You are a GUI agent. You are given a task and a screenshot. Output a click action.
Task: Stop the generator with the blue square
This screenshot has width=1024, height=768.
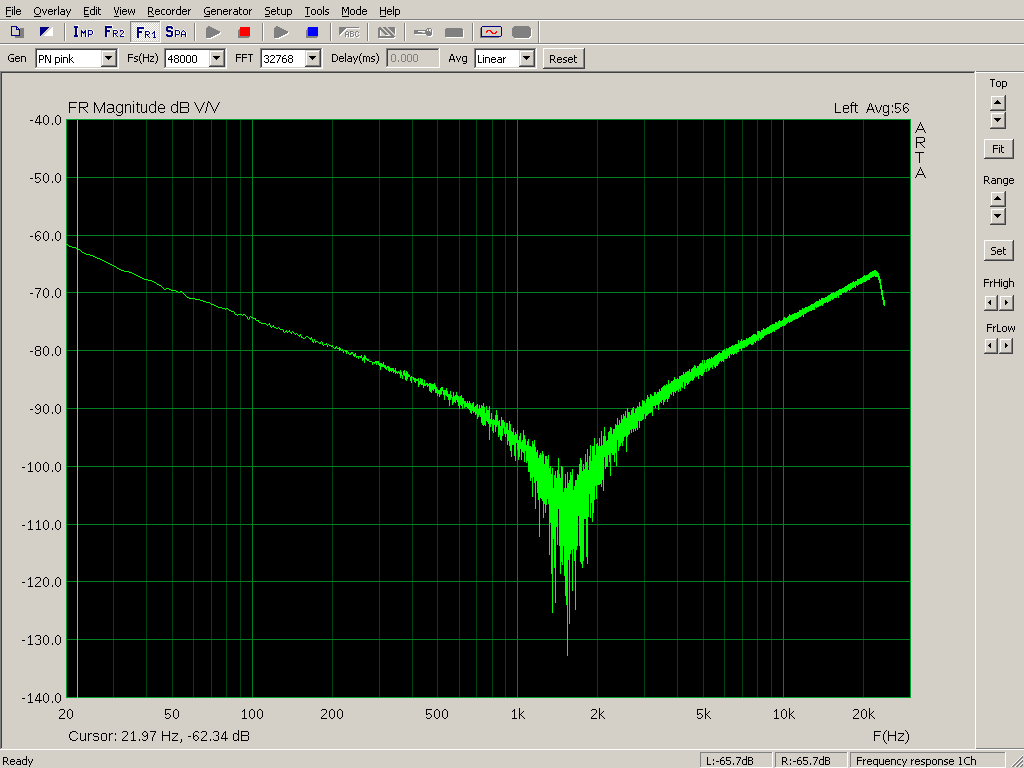312,32
